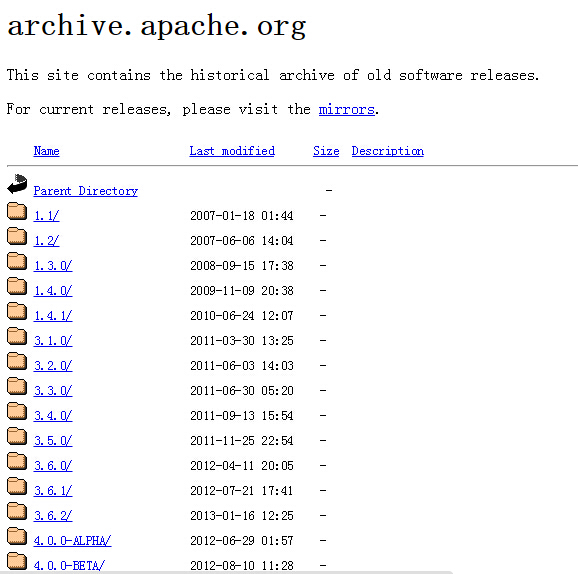Click the folder icon next to 1.4.0/
578x574 pixels.
click(17, 286)
